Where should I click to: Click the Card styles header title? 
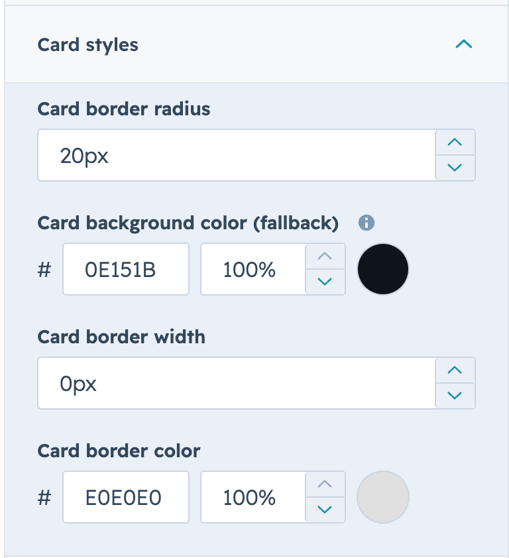click(88, 45)
